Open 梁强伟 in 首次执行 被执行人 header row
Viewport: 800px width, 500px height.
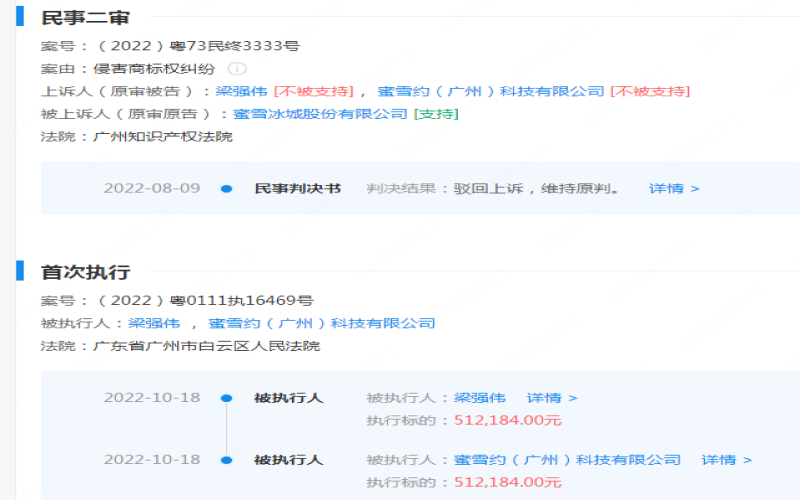coord(154,323)
